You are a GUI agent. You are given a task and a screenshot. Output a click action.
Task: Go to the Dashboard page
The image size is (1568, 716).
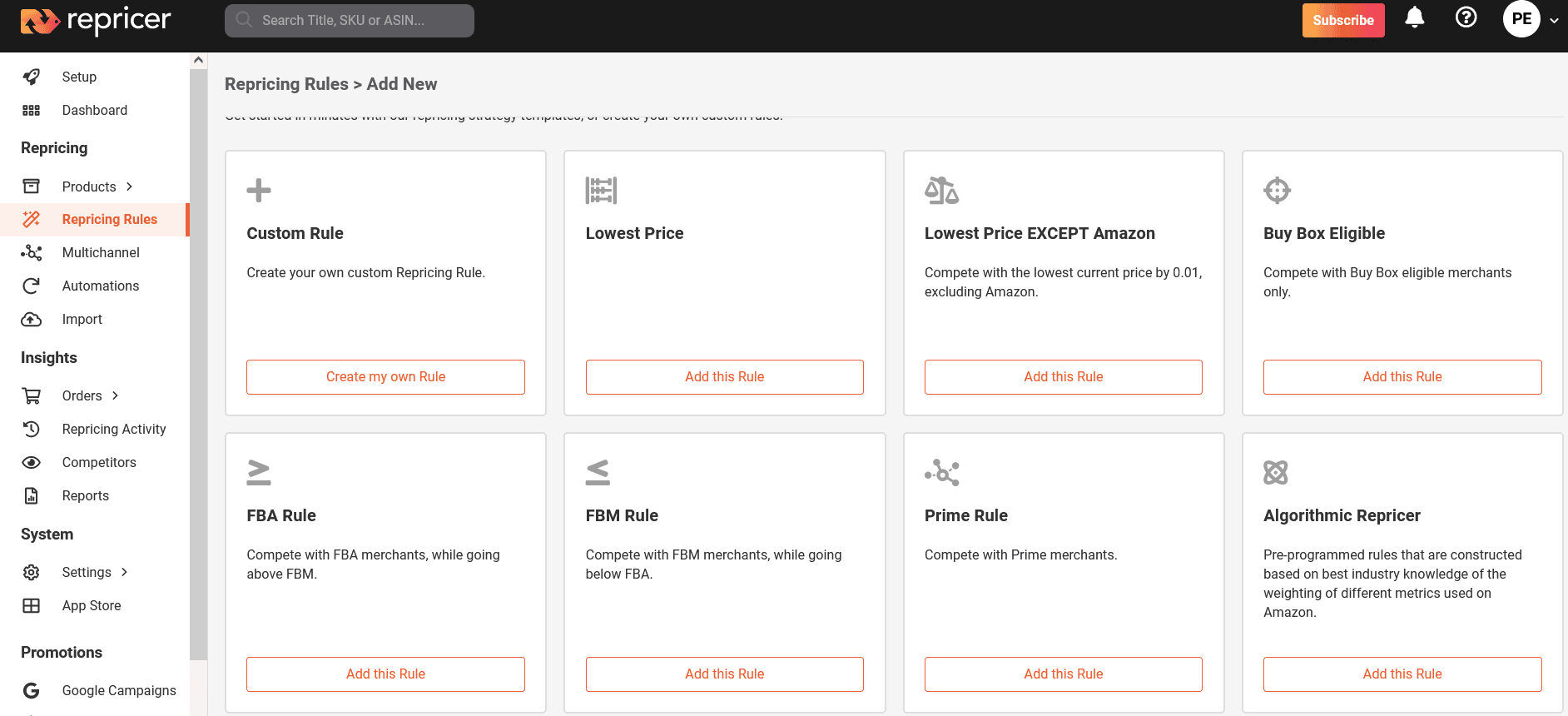(94, 110)
